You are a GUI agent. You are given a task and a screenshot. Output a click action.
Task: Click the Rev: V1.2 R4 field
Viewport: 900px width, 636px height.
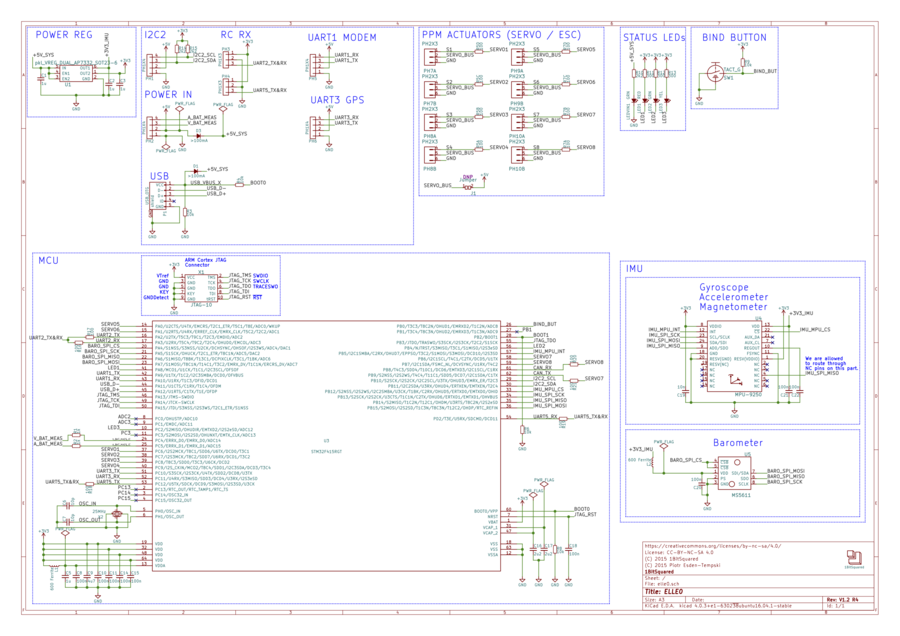pos(842,600)
